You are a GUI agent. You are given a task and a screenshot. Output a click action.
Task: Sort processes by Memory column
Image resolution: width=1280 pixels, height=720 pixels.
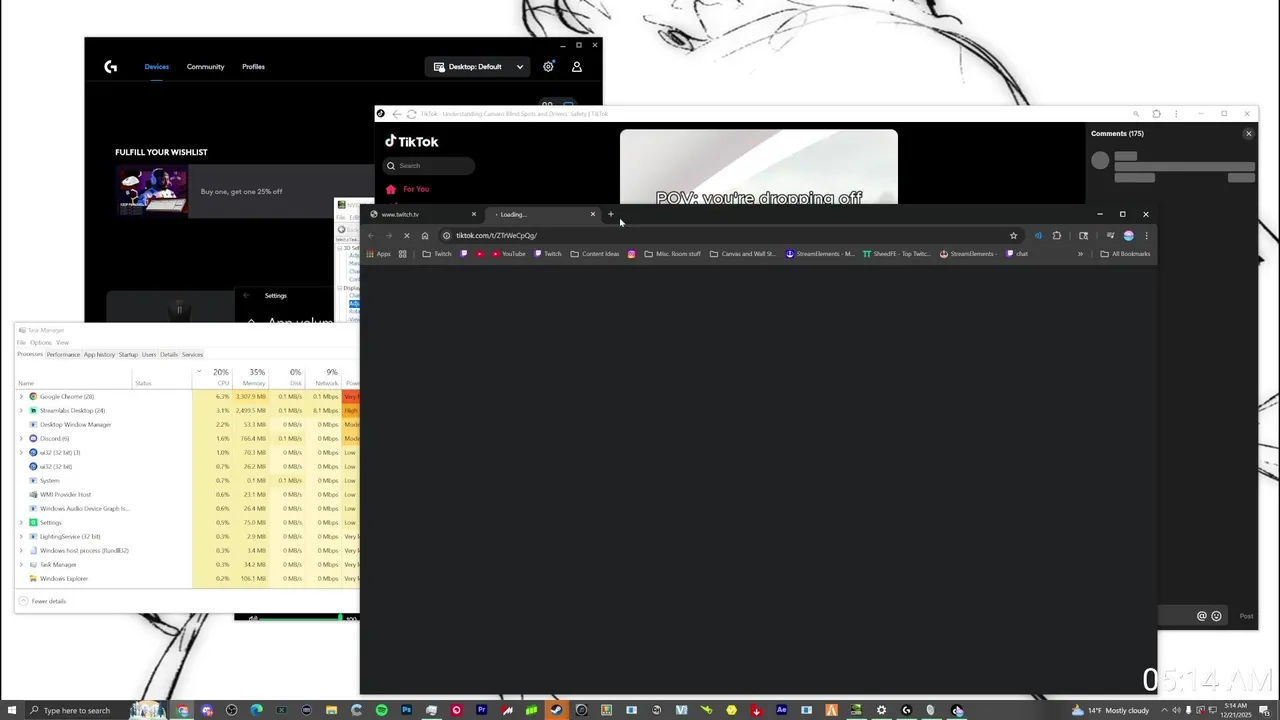tap(250, 377)
